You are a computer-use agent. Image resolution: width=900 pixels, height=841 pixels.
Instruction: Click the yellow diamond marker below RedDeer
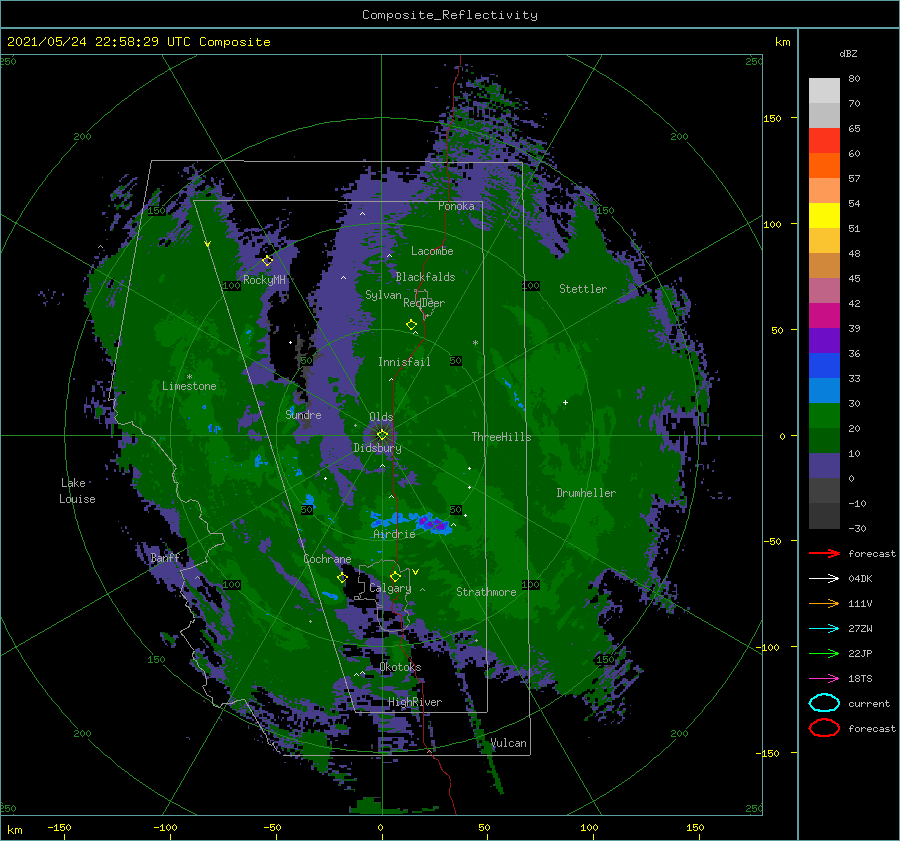click(x=411, y=325)
